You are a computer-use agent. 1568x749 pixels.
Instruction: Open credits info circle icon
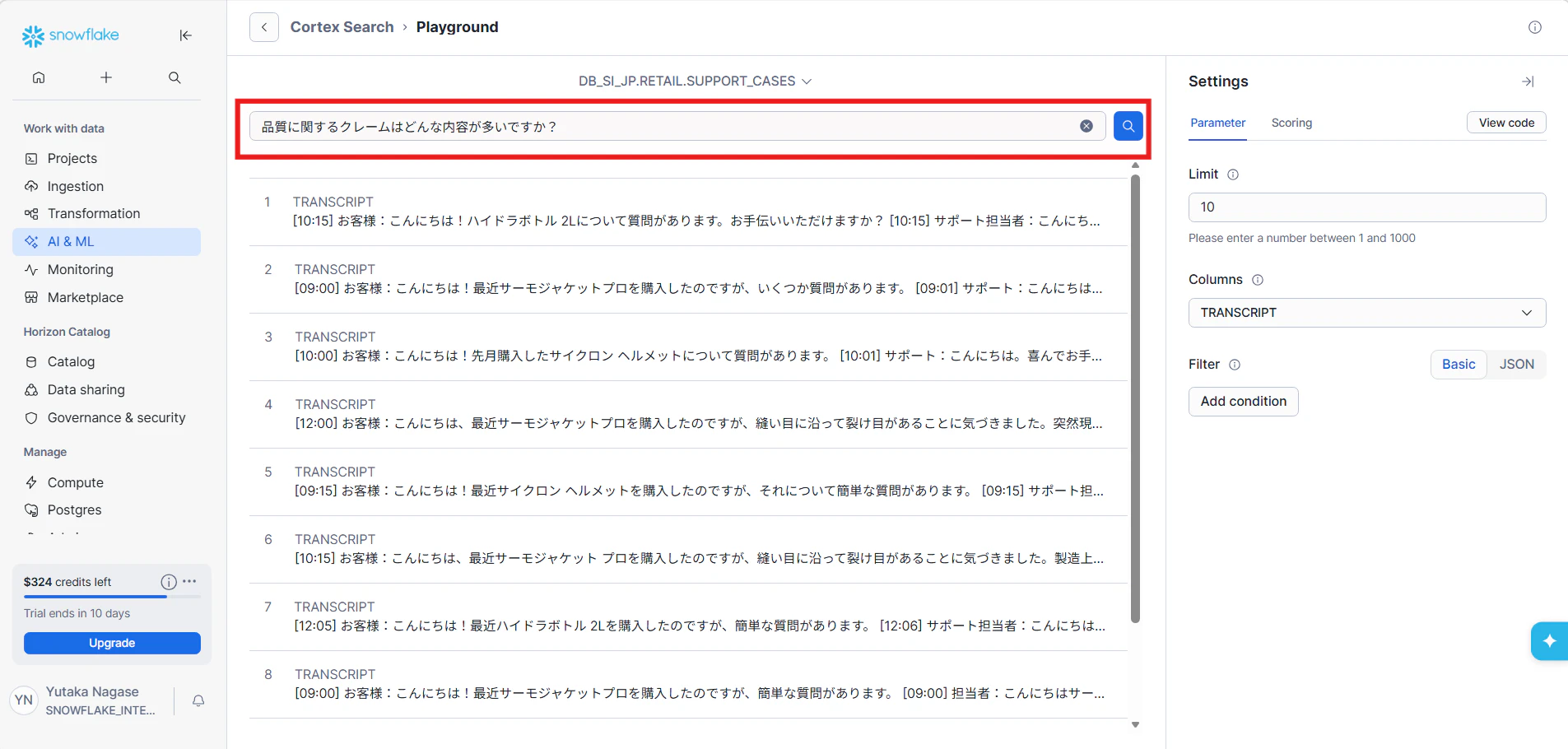(x=169, y=582)
